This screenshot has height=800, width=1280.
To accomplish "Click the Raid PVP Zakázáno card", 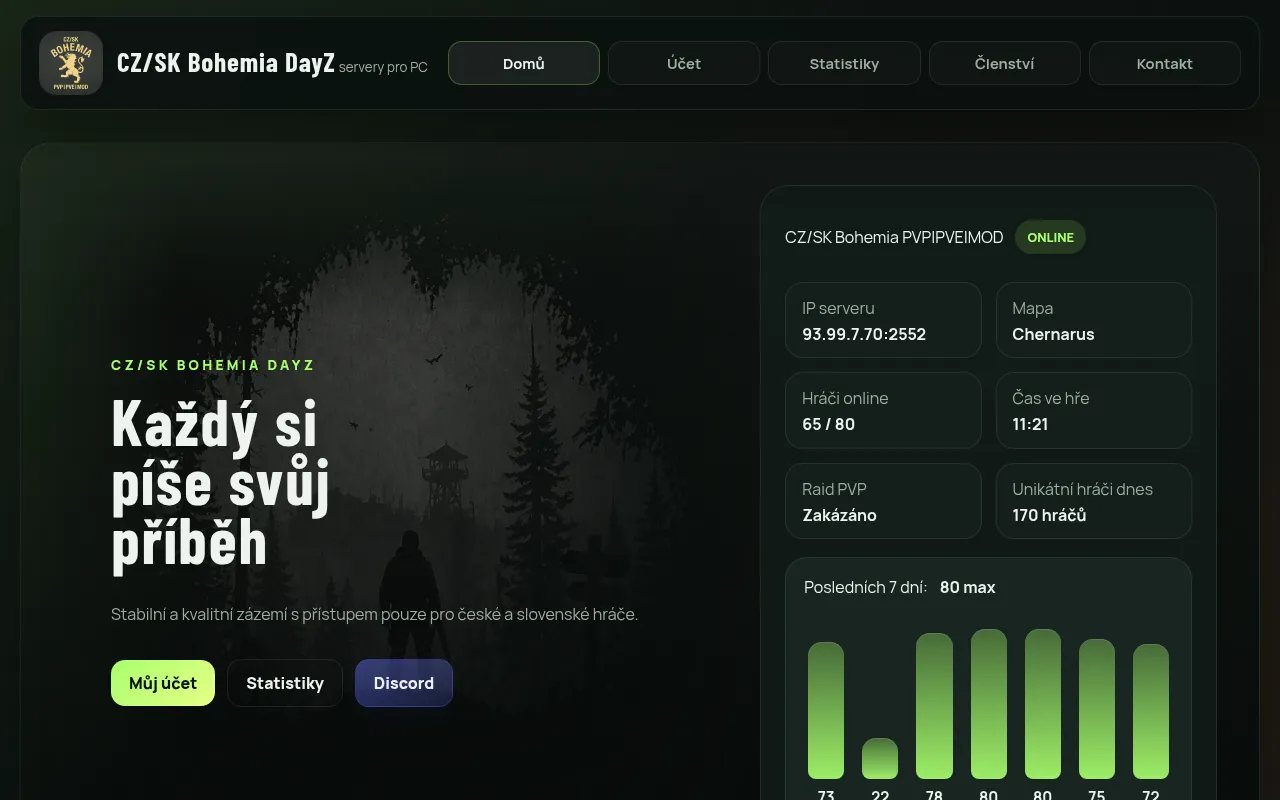I will click(x=883, y=501).
